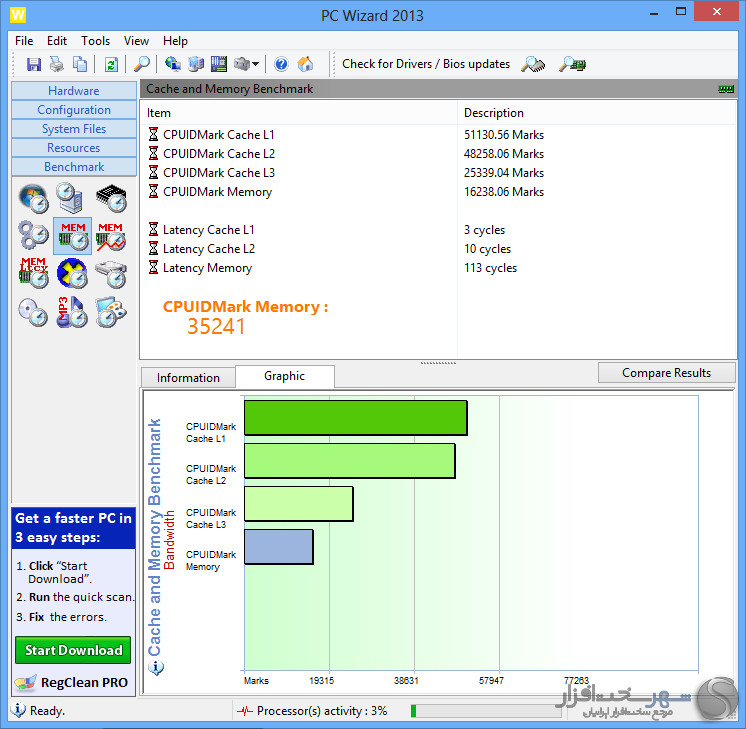Viewport: 746px width, 729px height.
Task: Open the home icon in the toolbar
Action: point(305,64)
